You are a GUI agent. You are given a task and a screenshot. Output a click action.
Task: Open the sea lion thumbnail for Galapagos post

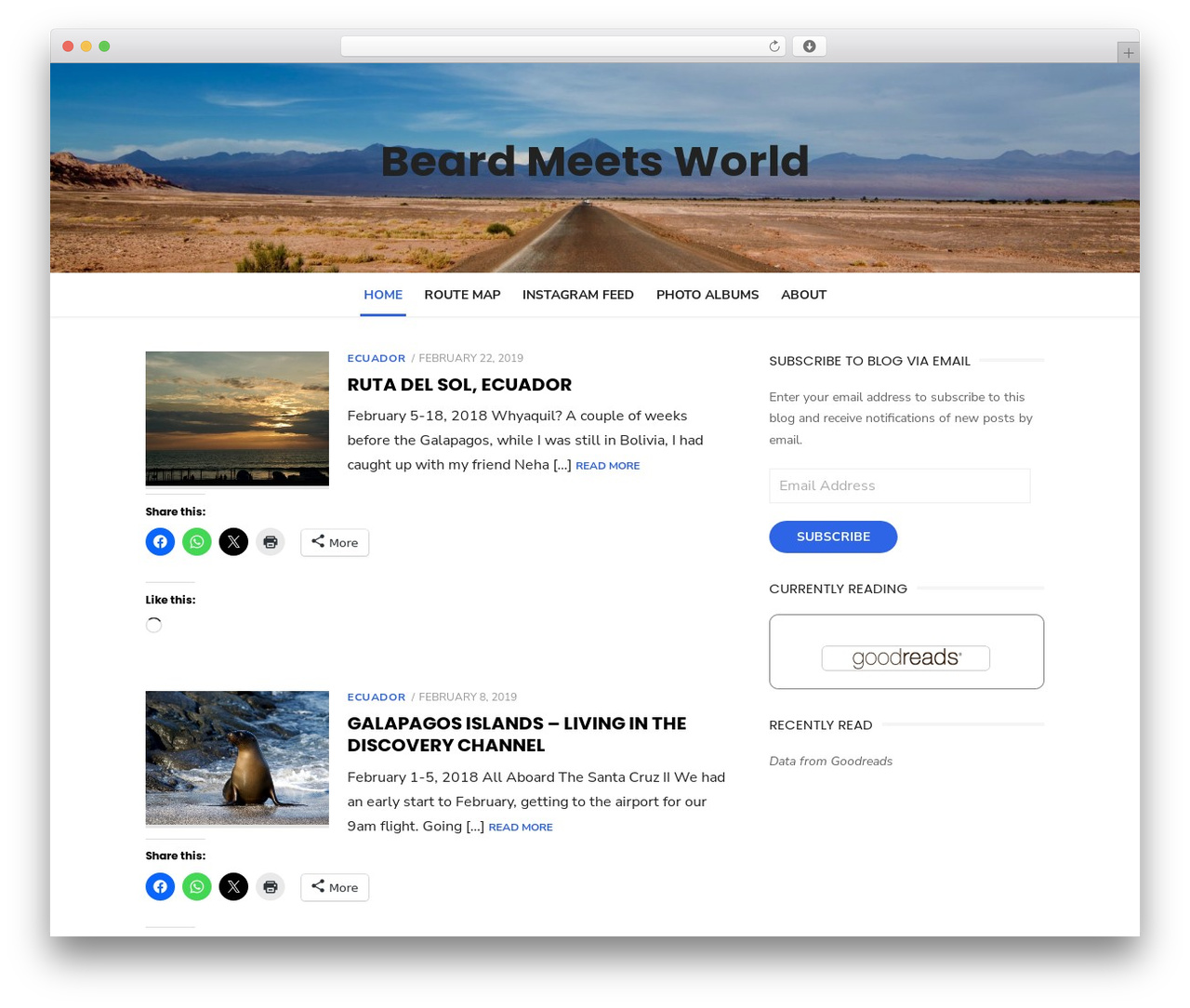click(x=237, y=758)
